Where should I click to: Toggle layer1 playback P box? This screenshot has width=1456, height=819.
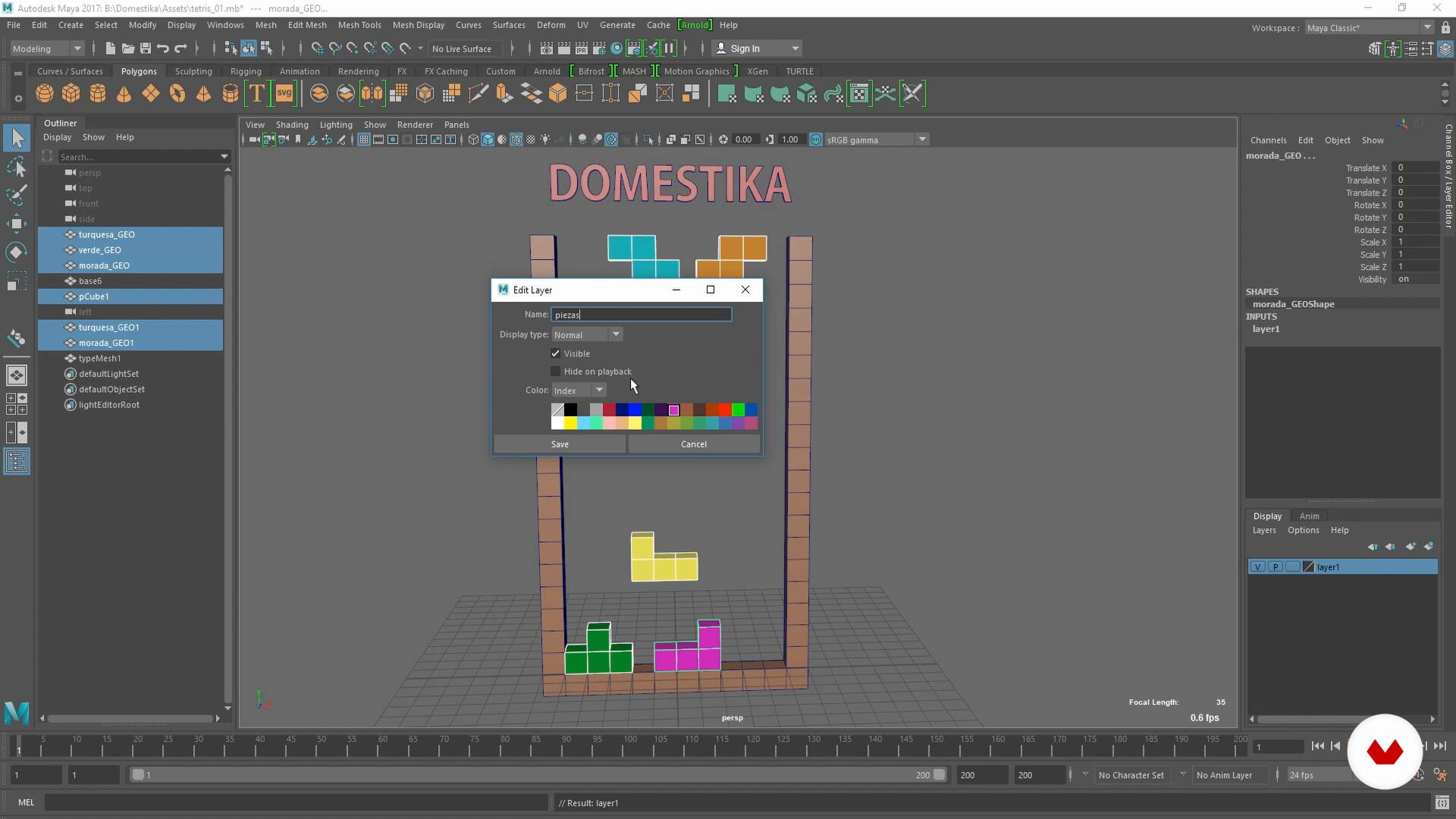[1276, 567]
